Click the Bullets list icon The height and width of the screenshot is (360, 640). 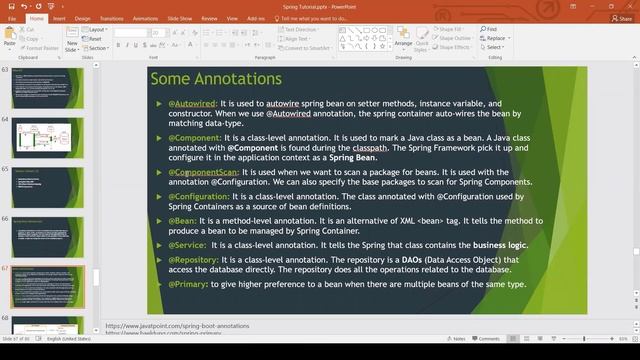pyautogui.click(x=207, y=33)
